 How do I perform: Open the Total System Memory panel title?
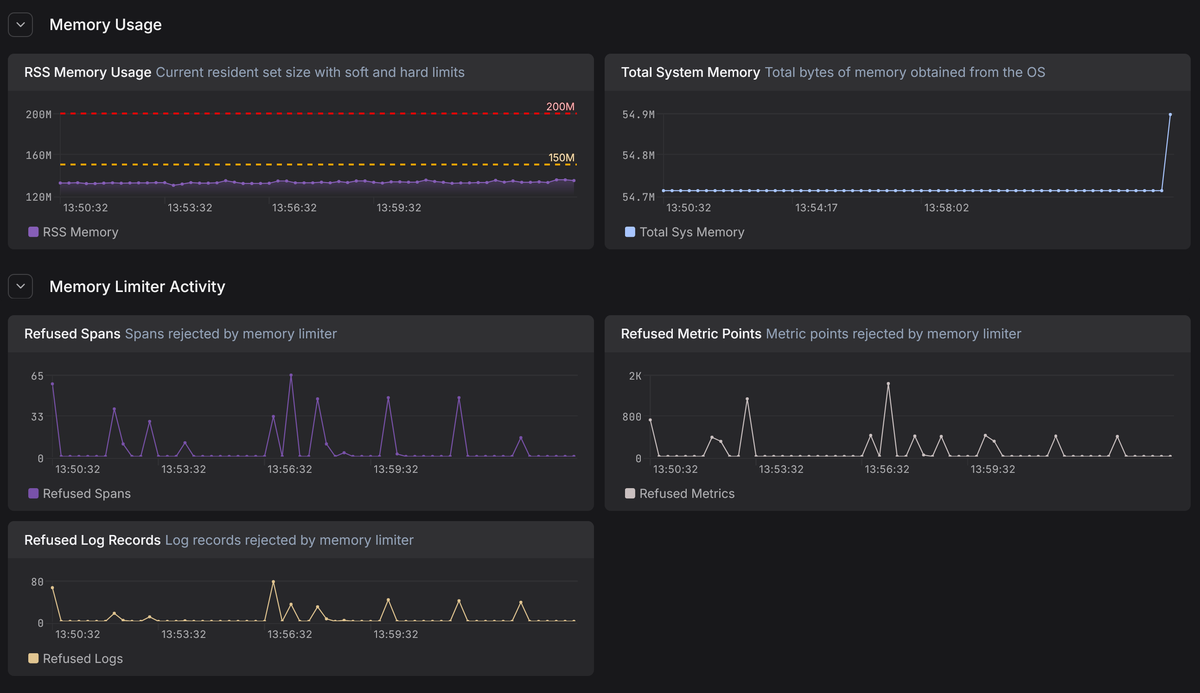(x=690, y=72)
